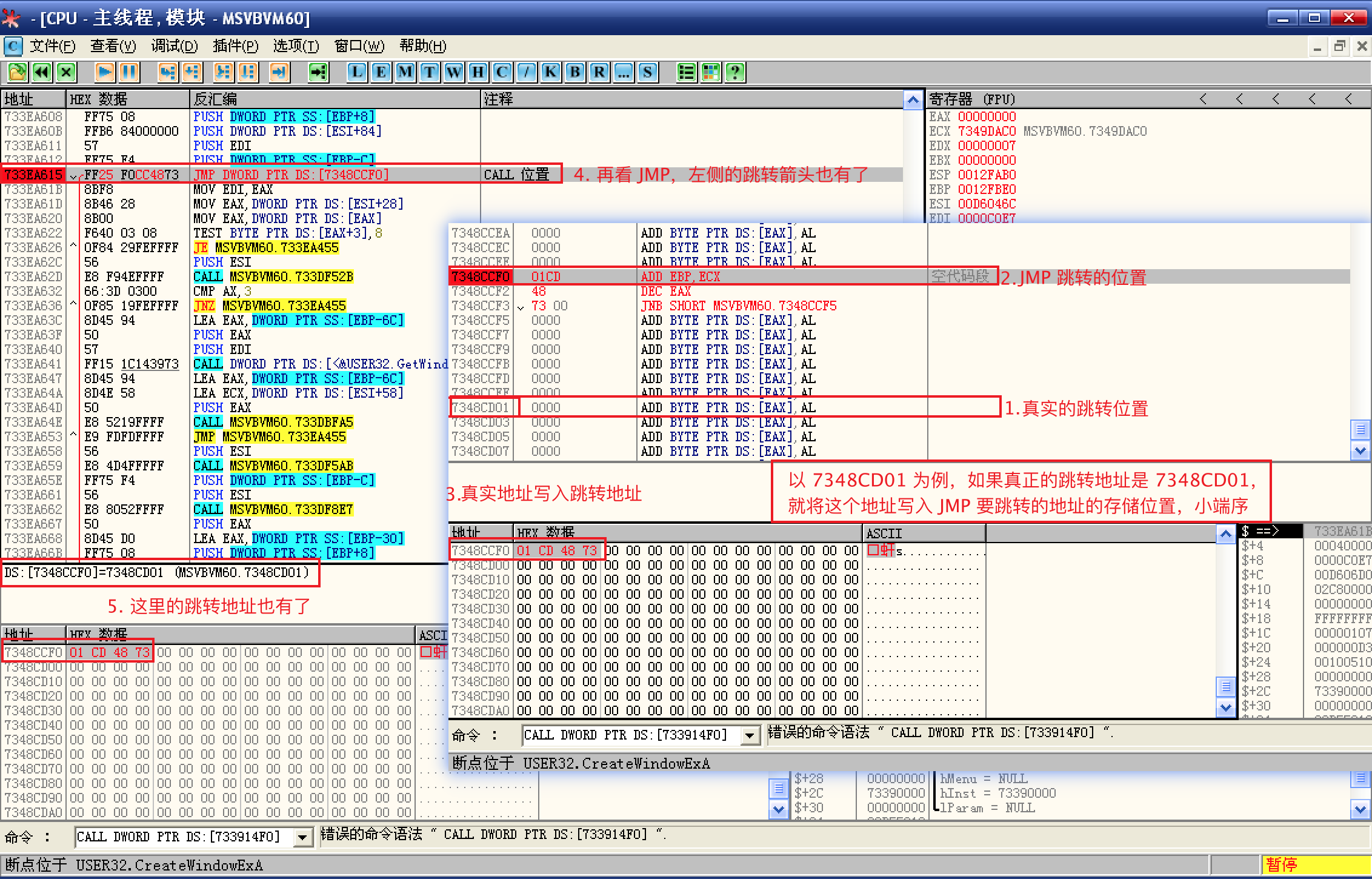The image size is (1372, 879).
Task: Open the 插件(P) plugins menu
Action: [235, 46]
